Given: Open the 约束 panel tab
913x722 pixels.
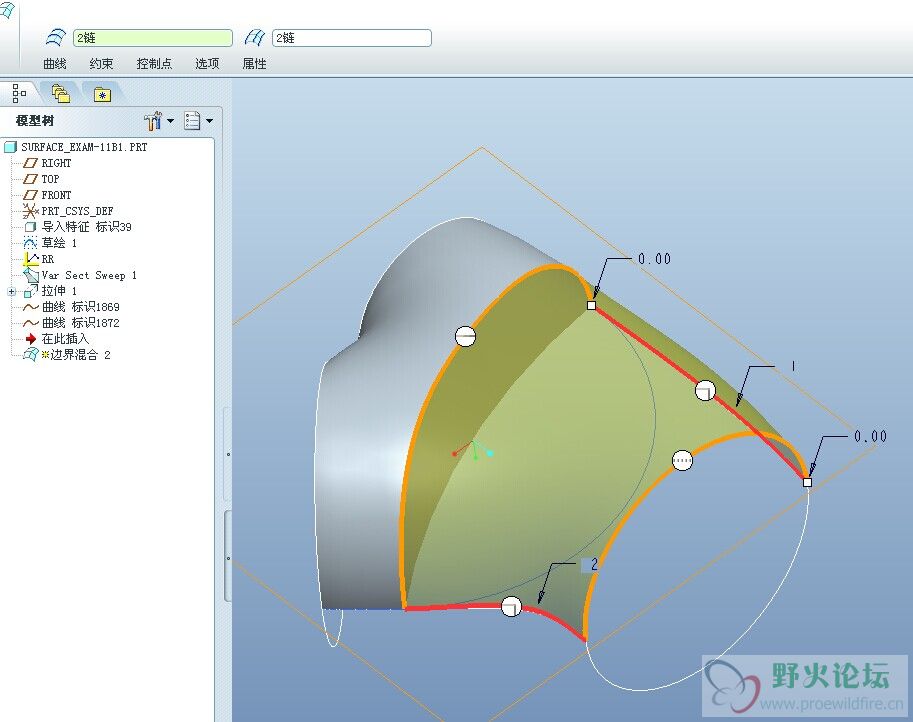Looking at the screenshot, I should click(x=101, y=63).
